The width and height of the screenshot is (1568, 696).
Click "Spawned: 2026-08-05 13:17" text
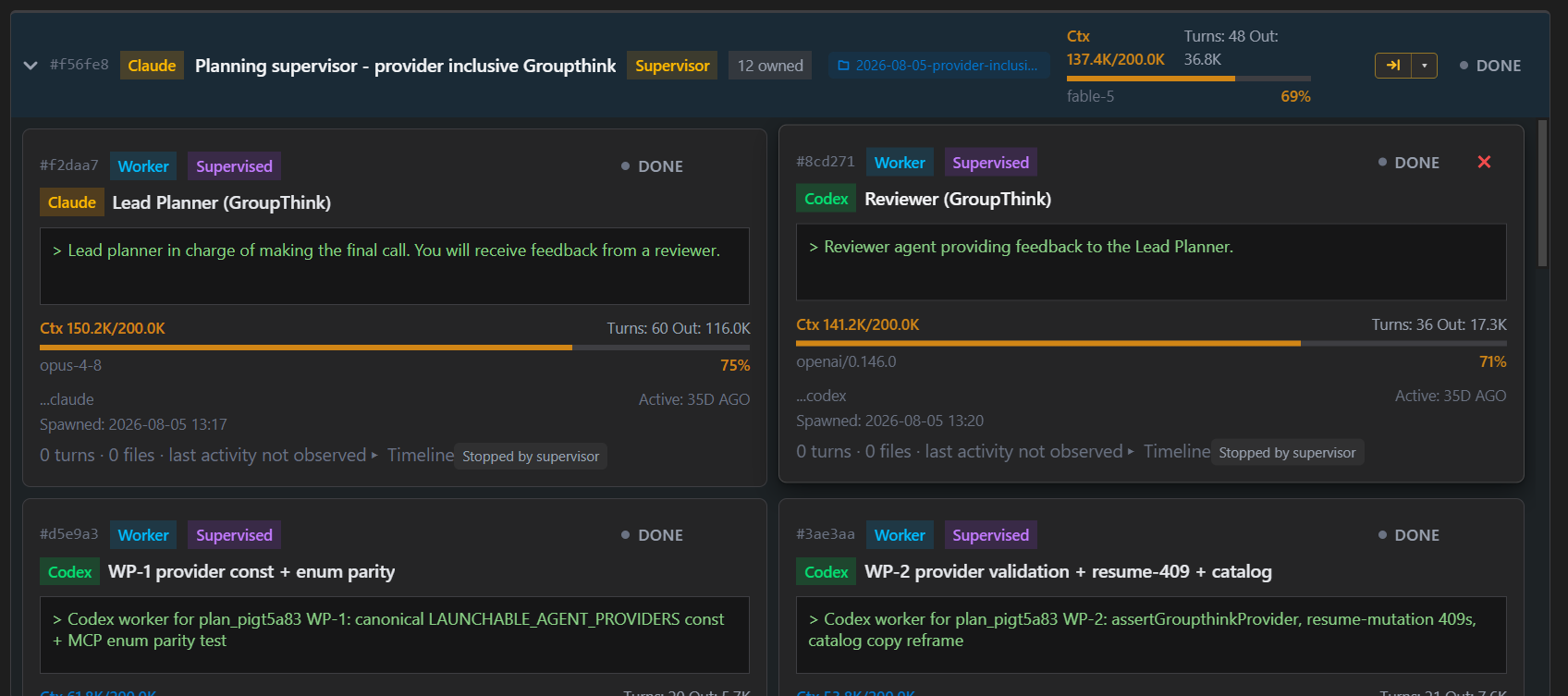133,424
